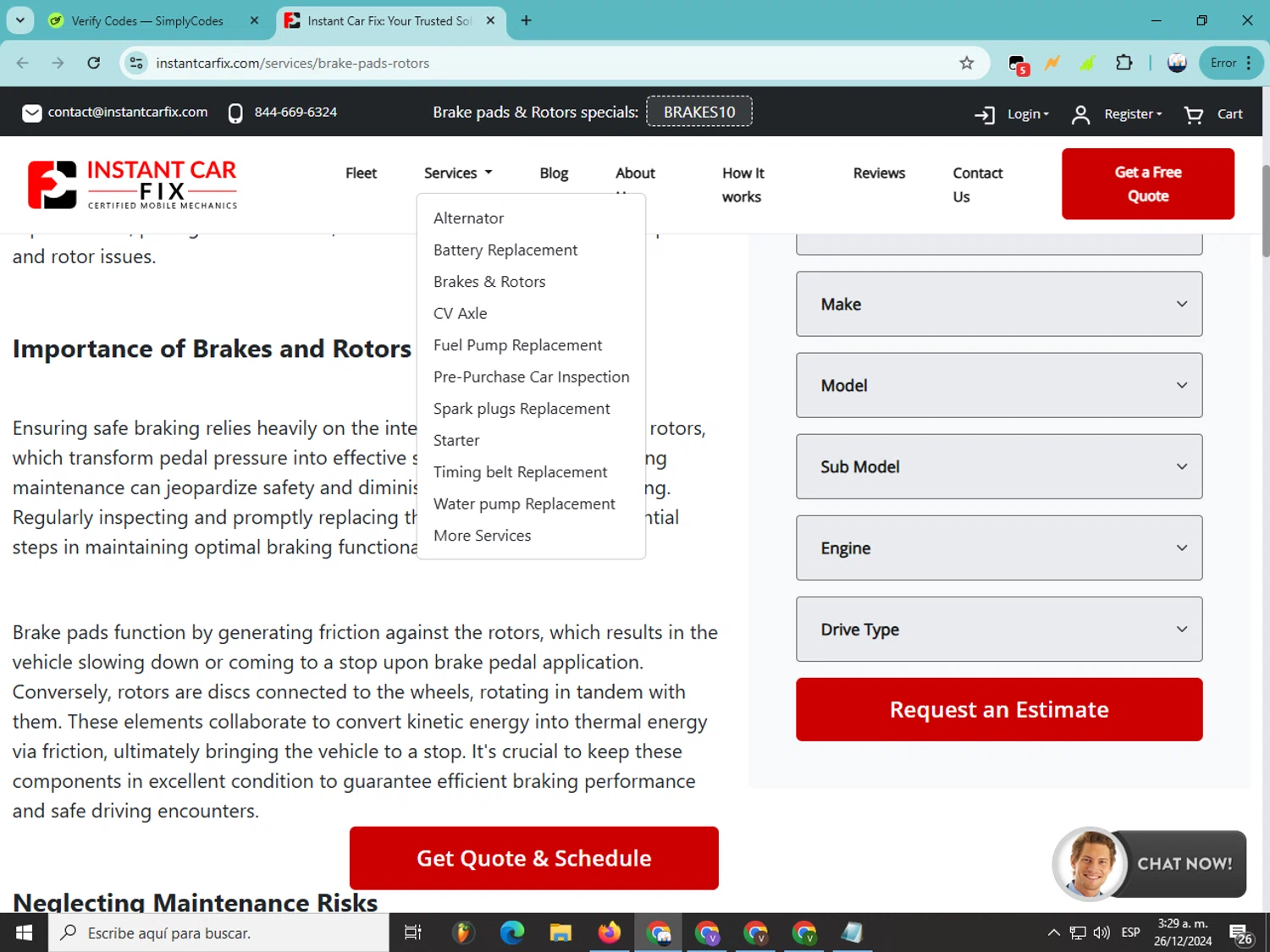Select Pre-Purchase Car Inspection service
Viewport: 1270px width, 952px height.
[x=531, y=377]
